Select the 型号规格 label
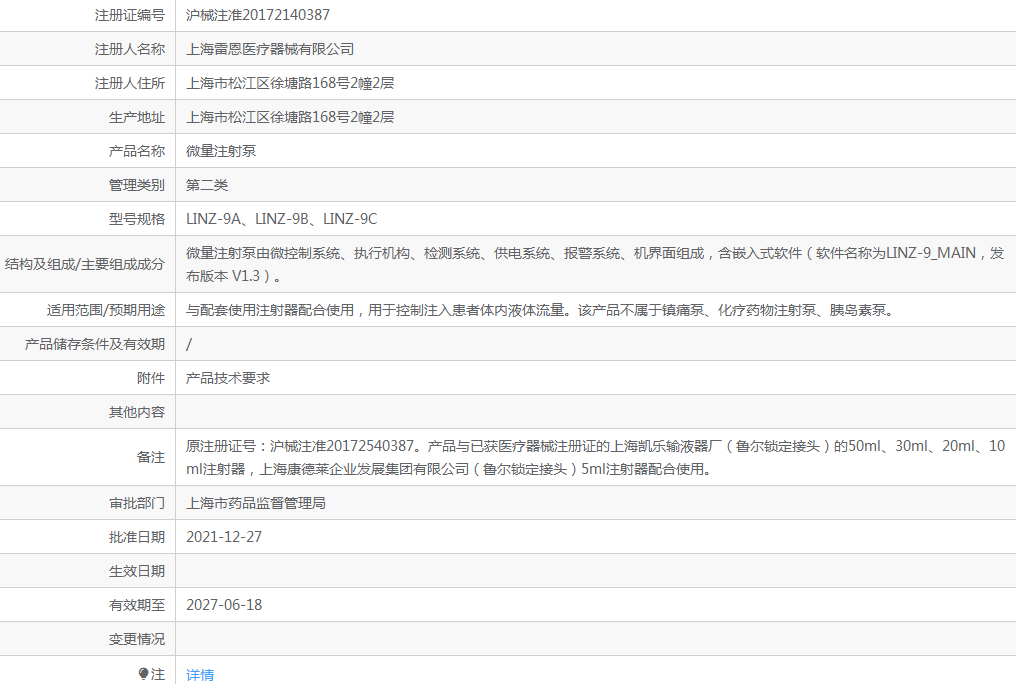The width and height of the screenshot is (1016, 684). [137, 219]
